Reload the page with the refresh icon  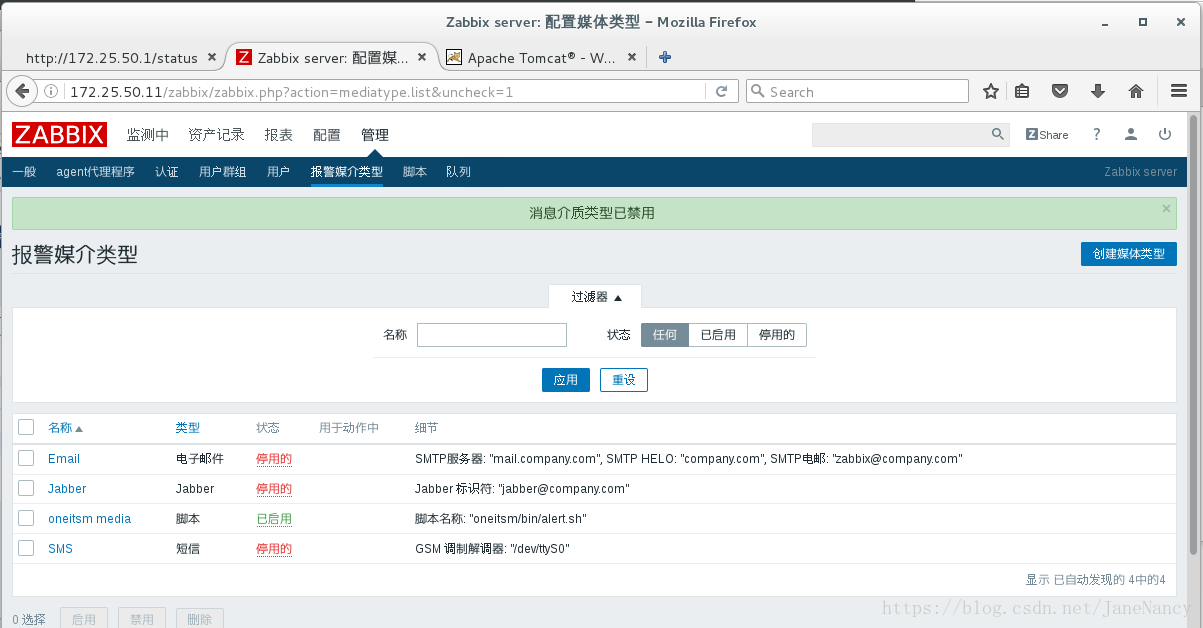coord(721,92)
